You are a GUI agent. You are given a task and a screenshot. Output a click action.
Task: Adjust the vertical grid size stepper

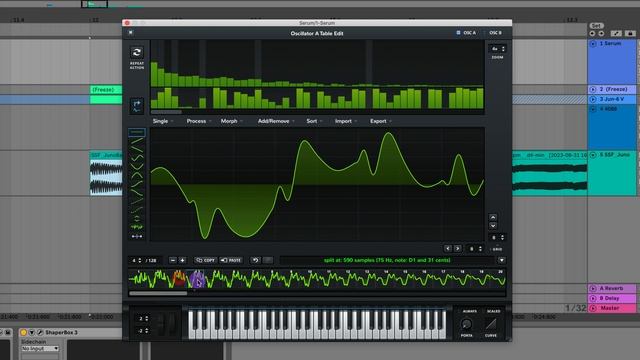click(x=498, y=237)
